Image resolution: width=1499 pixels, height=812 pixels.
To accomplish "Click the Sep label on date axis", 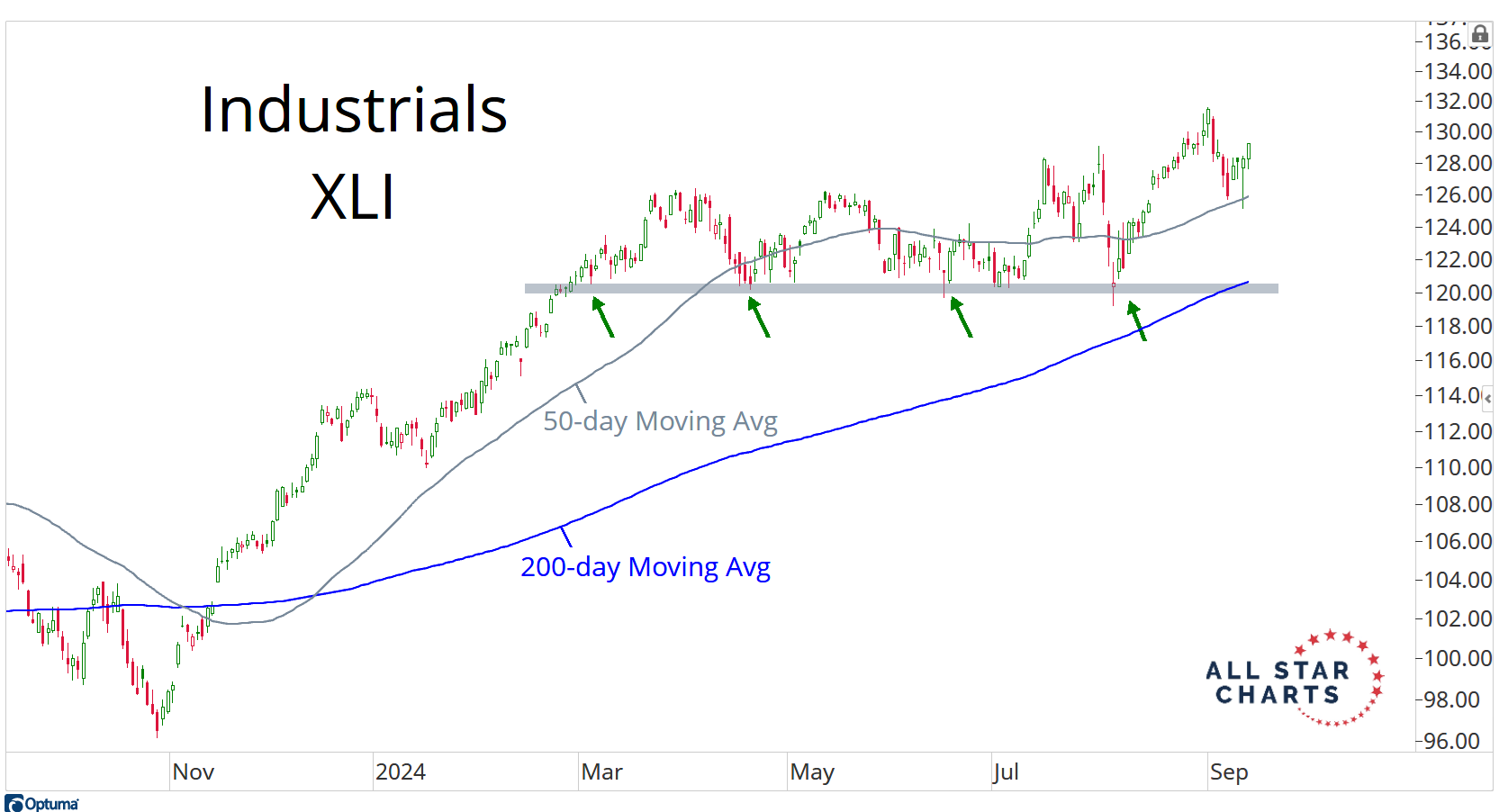I will pos(1229,772).
